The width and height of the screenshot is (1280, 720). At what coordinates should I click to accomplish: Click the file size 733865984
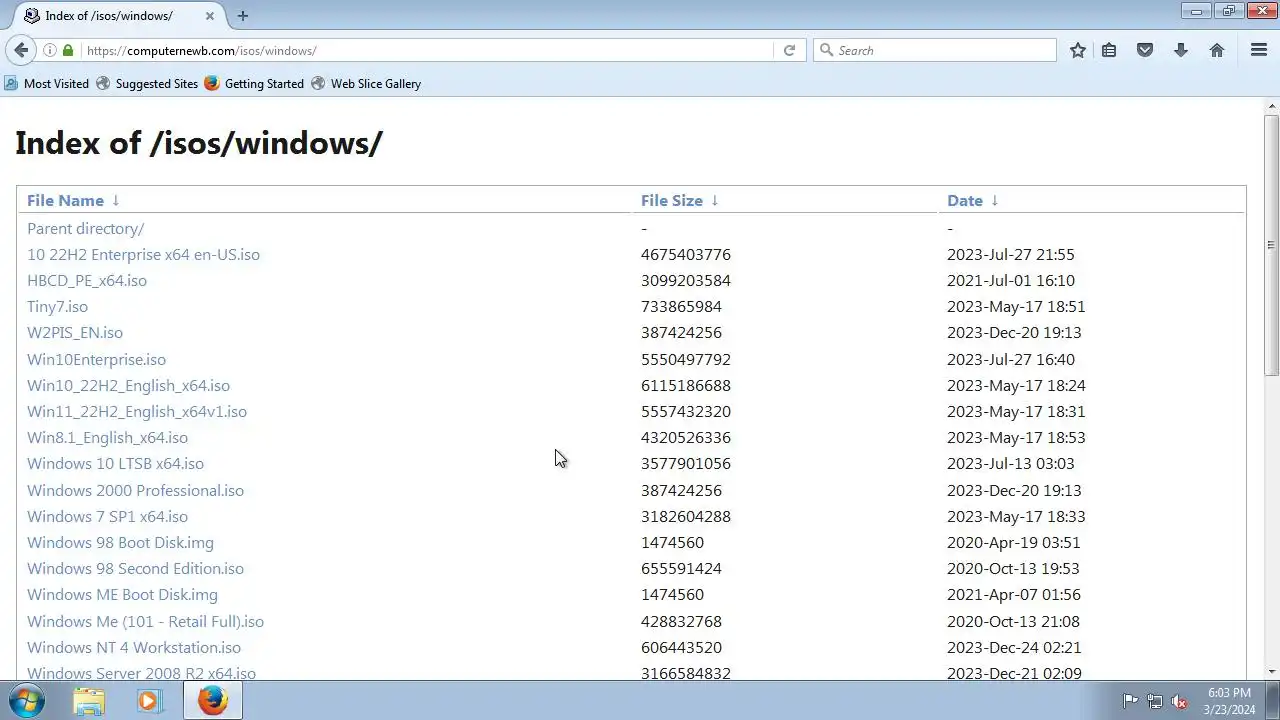tap(681, 306)
